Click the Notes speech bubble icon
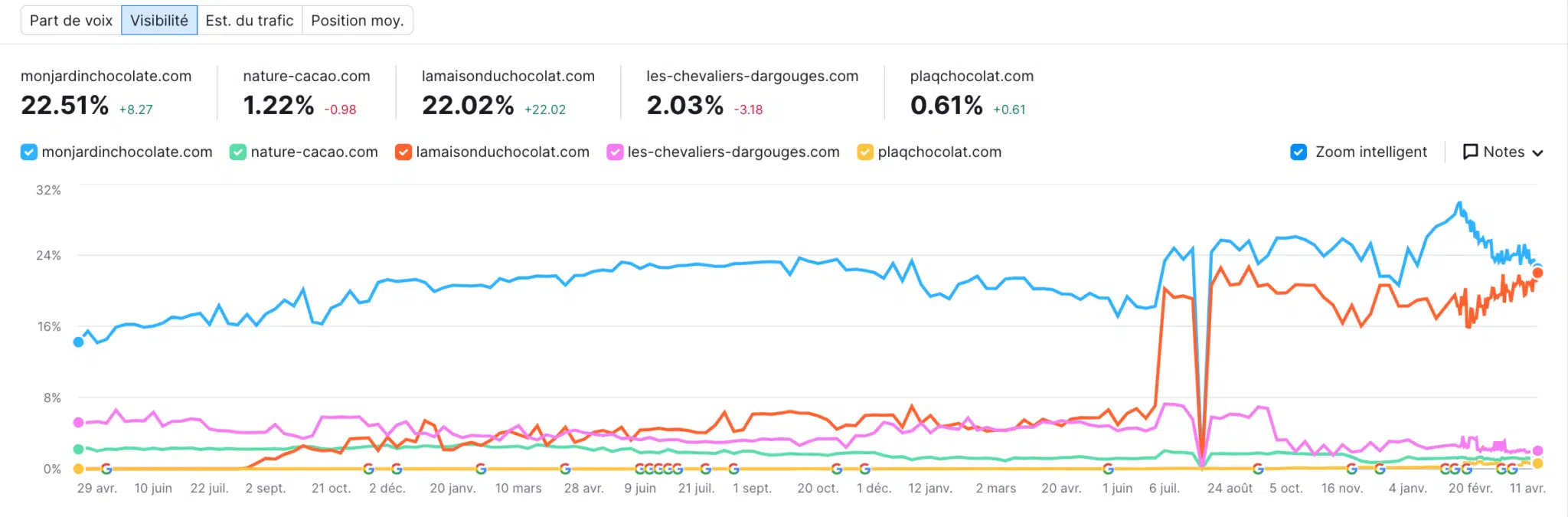This screenshot has height=517, width=1568. pos(1470,152)
